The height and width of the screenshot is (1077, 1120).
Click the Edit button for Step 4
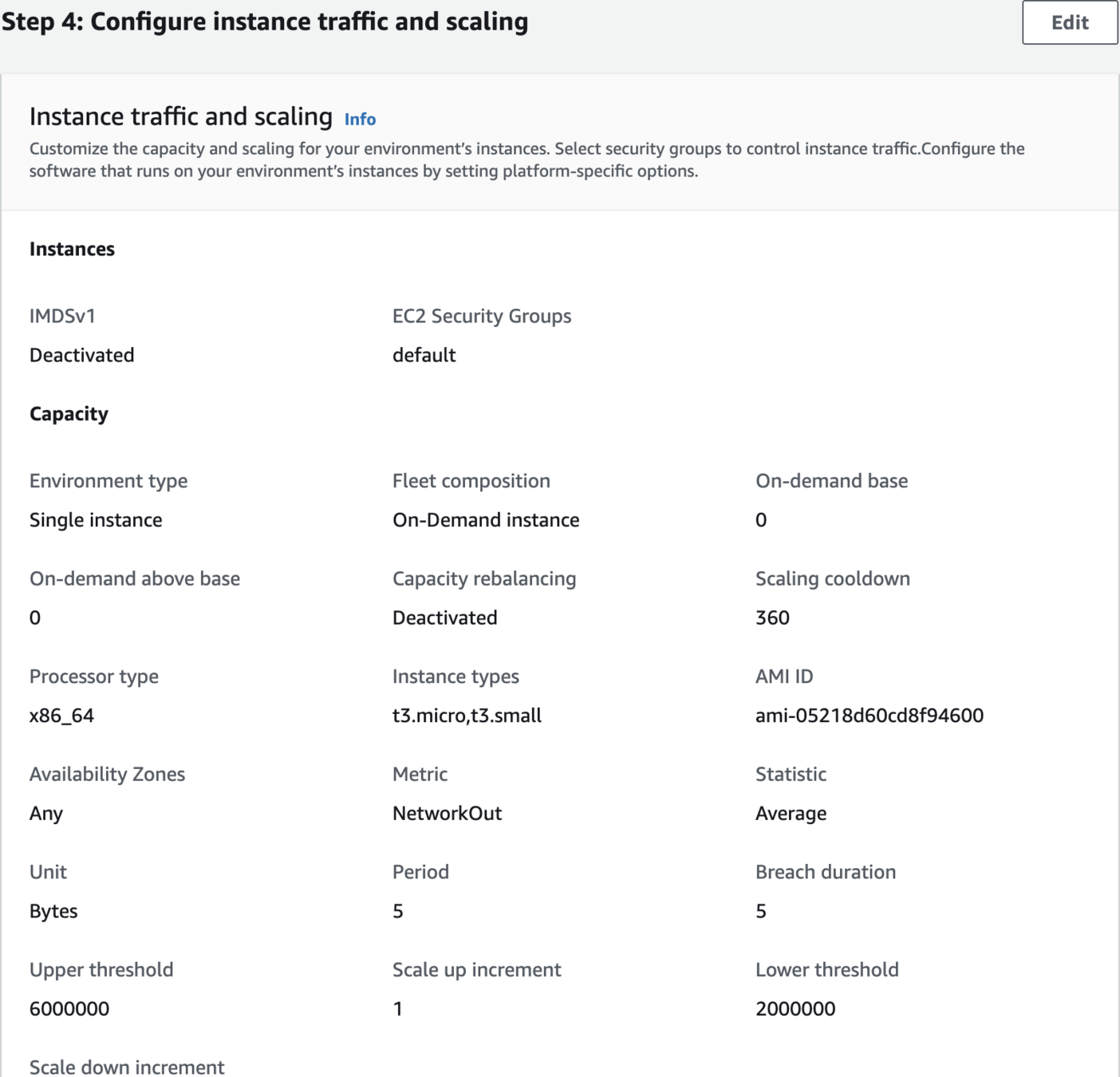click(1069, 22)
